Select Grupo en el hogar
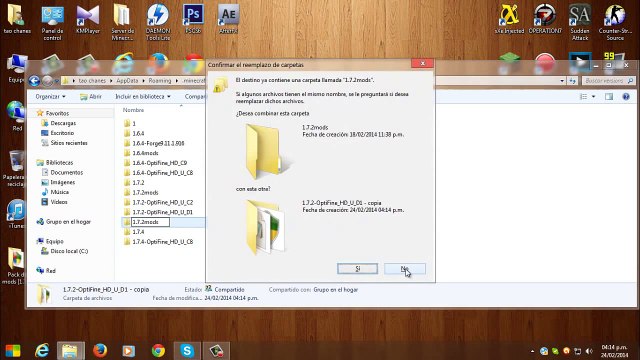Screen dimensions: 640x360 [x=68, y=222]
